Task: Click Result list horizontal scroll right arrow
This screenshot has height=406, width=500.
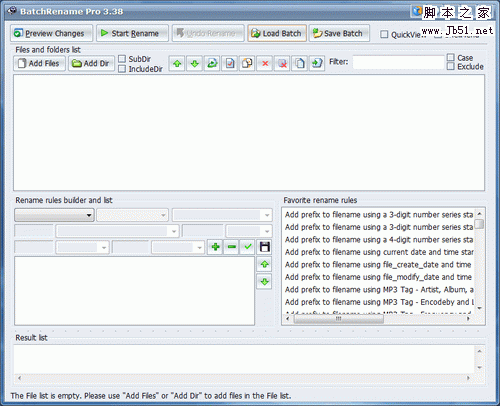Action: click(x=468, y=378)
